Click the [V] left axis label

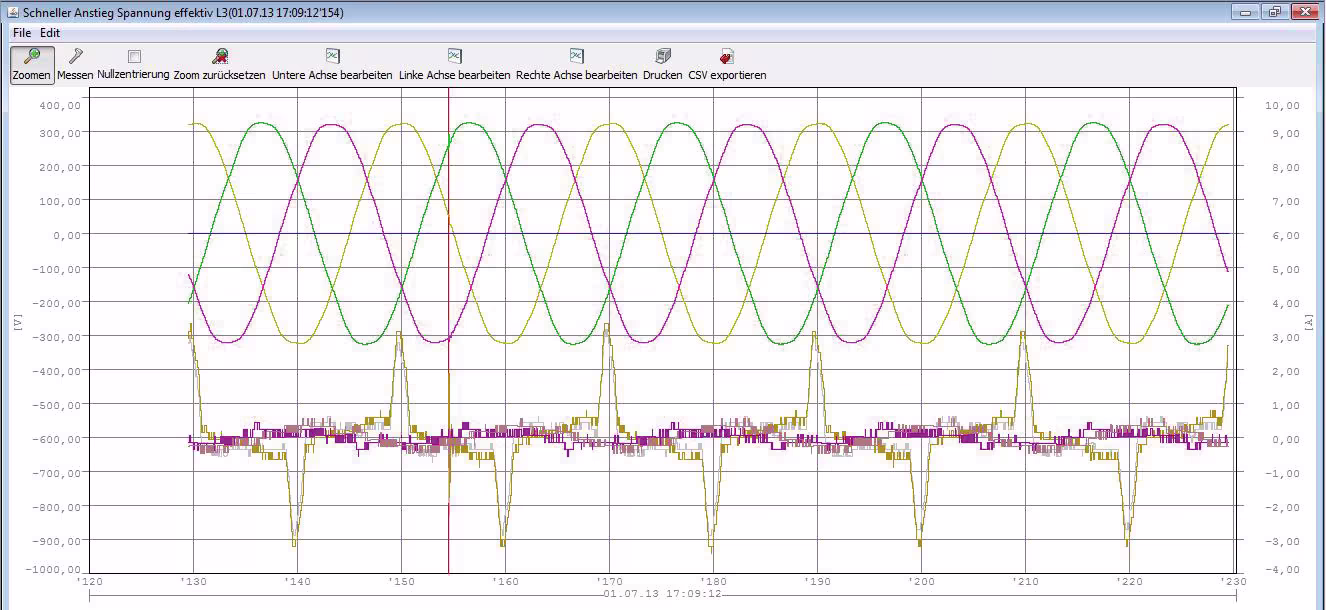[19, 321]
